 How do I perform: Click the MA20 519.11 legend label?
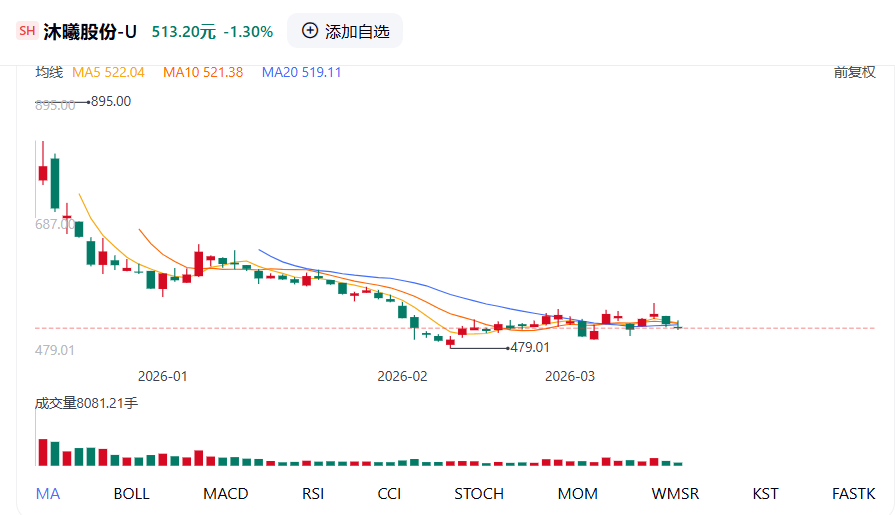pyautogui.click(x=301, y=73)
